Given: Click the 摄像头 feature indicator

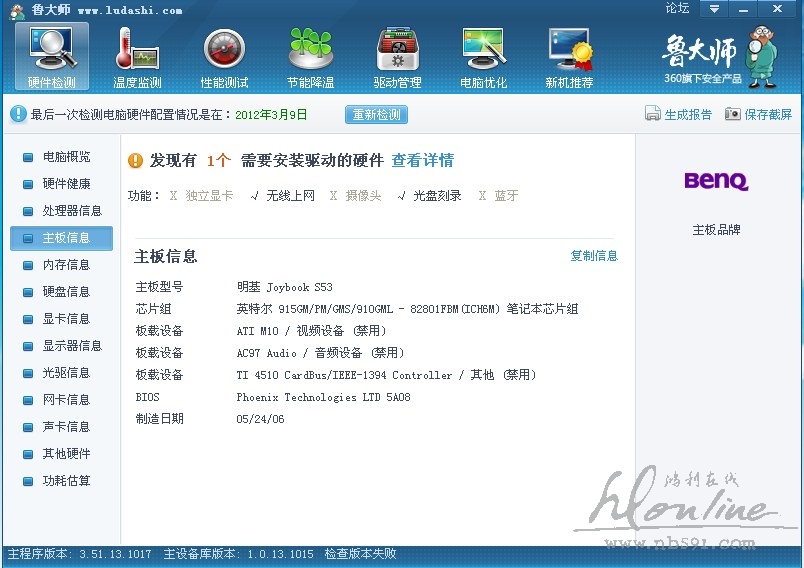Looking at the screenshot, I should [356, 195].
